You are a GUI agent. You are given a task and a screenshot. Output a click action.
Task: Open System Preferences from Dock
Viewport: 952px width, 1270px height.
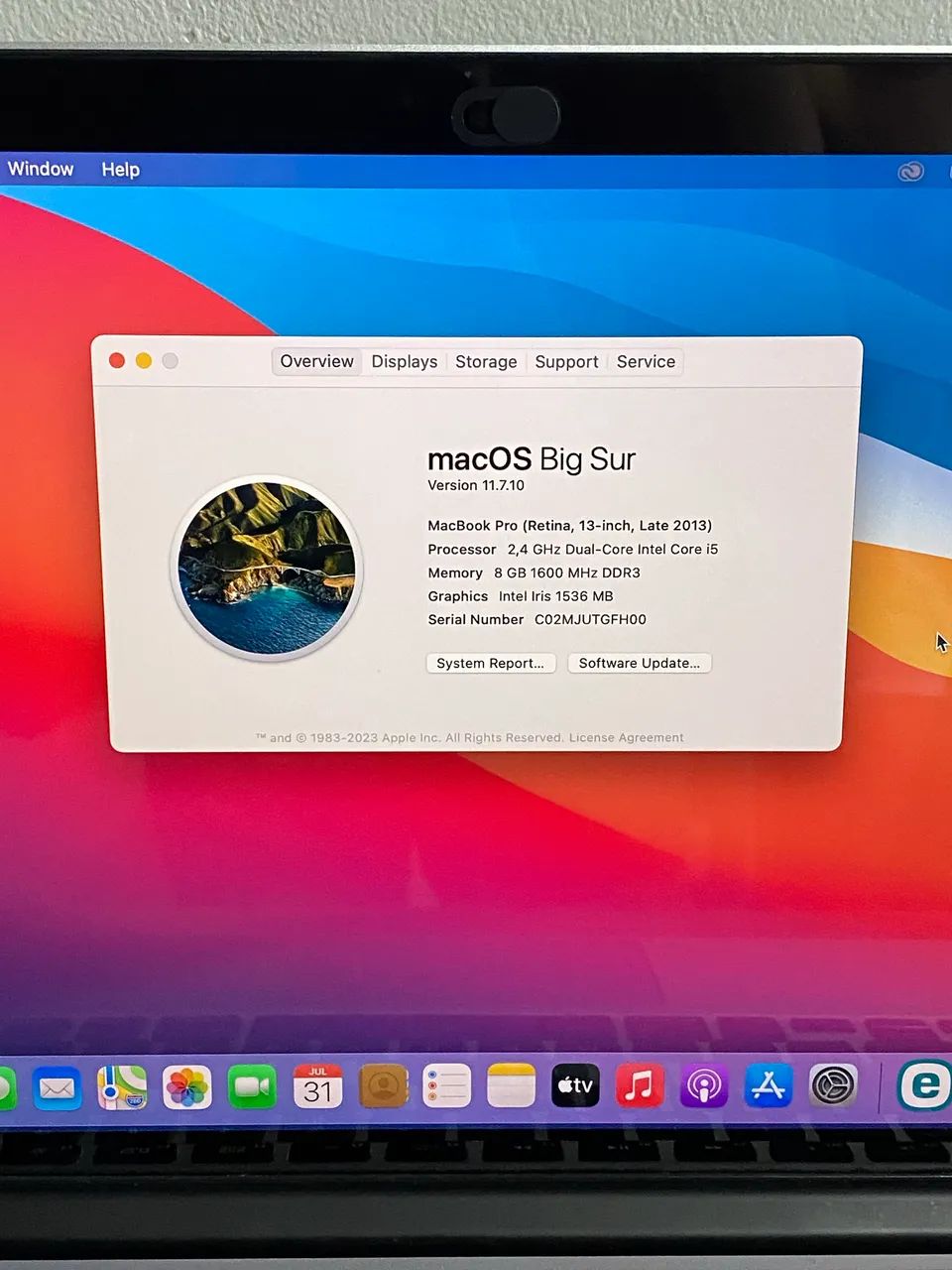coord(833,1085)
